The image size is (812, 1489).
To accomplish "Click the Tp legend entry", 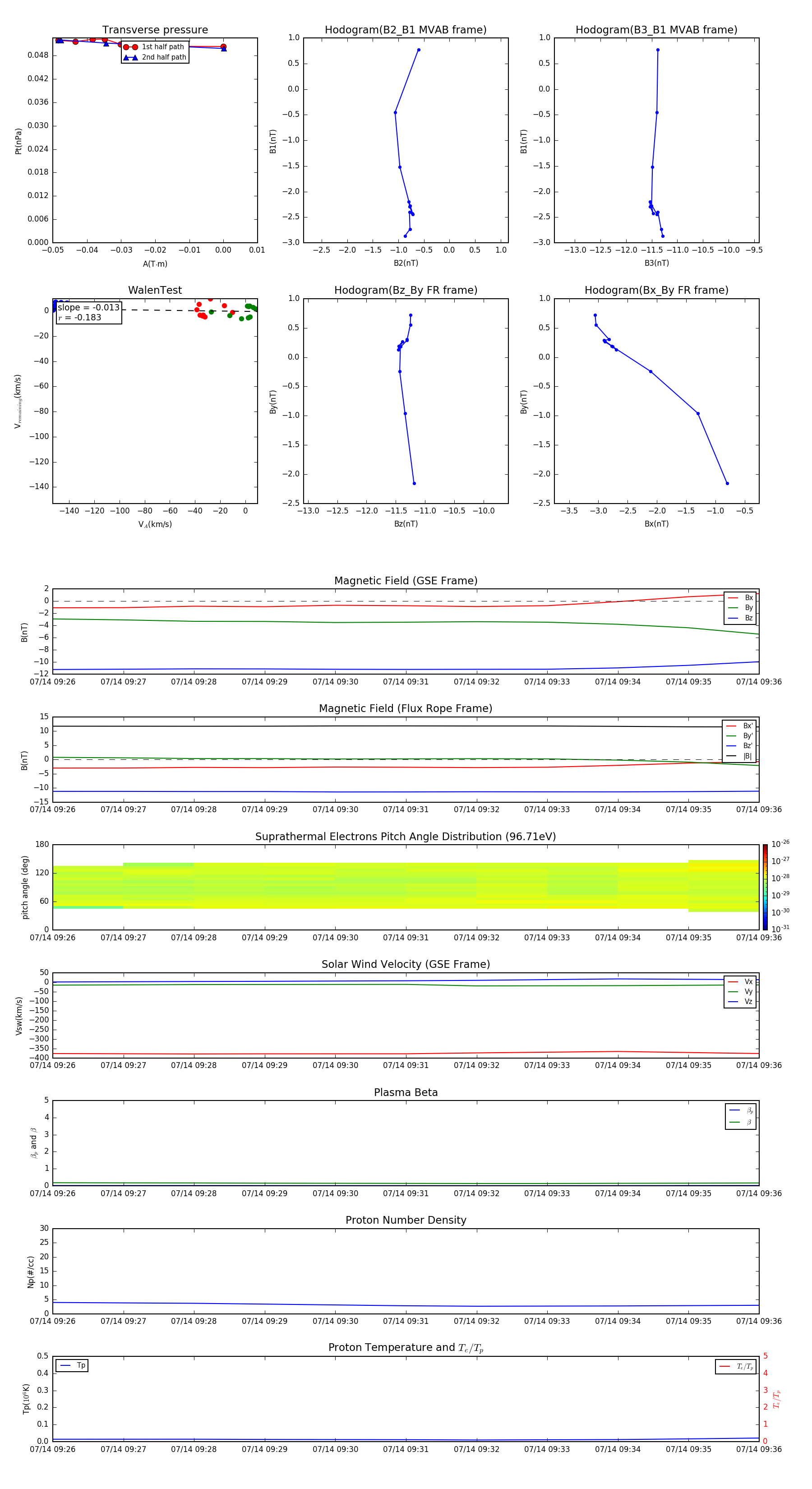I will 72,1366.
